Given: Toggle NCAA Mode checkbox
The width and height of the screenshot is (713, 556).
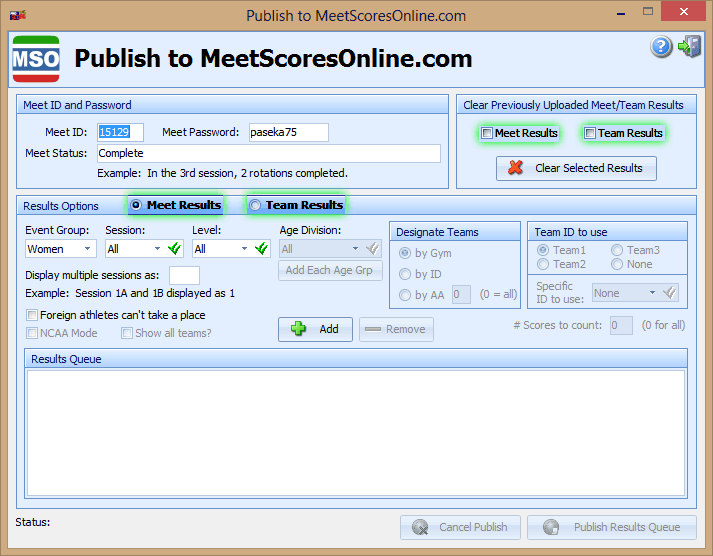Looking at the screenshot, I should (x=32, y=333).
